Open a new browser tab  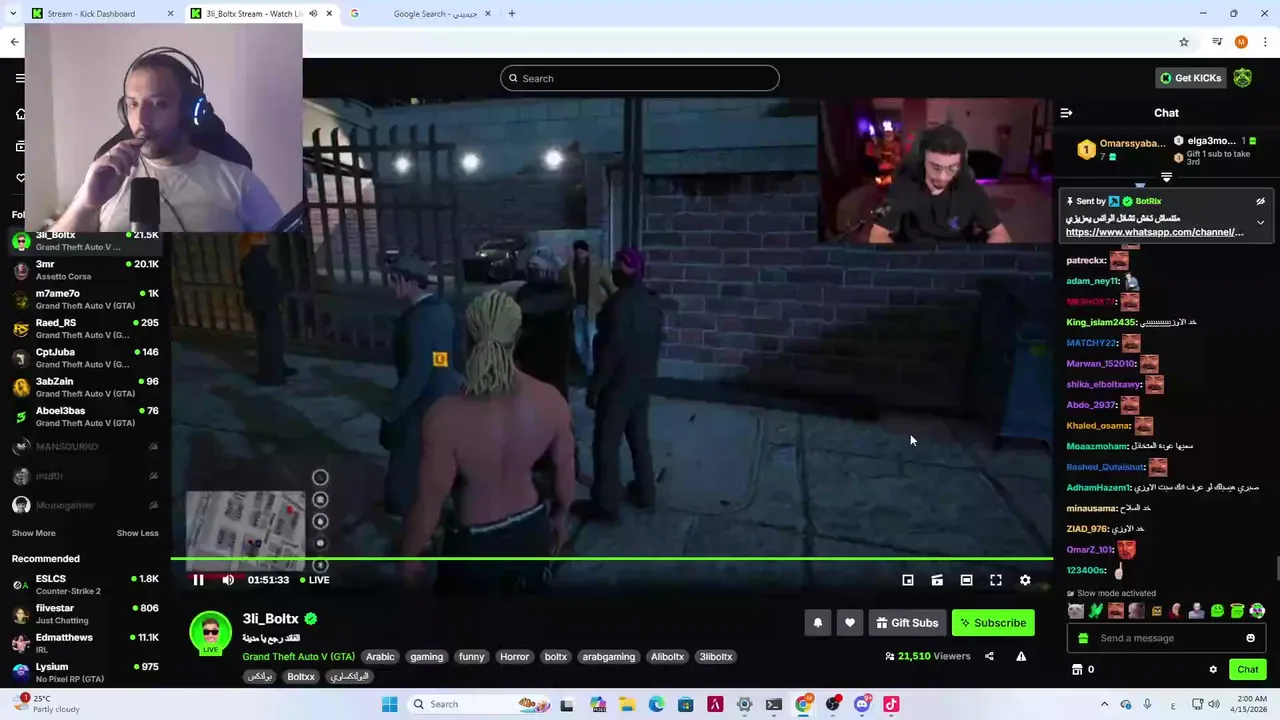(511, 14)
